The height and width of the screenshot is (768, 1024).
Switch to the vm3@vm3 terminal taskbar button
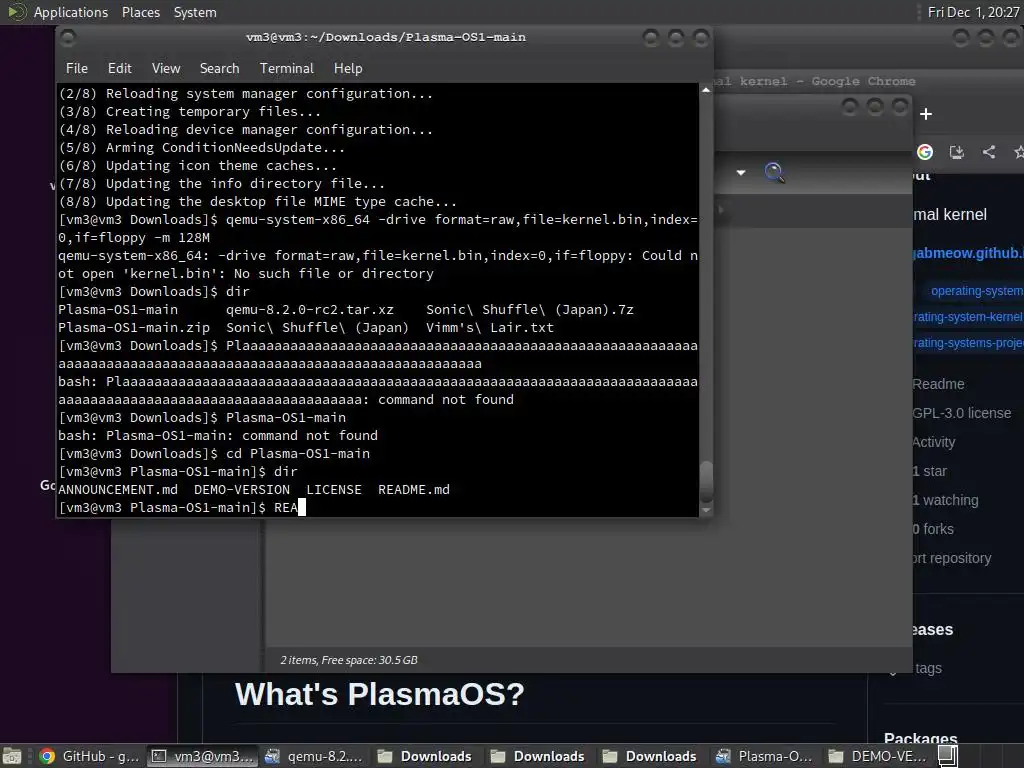click(x=202, y=756)
